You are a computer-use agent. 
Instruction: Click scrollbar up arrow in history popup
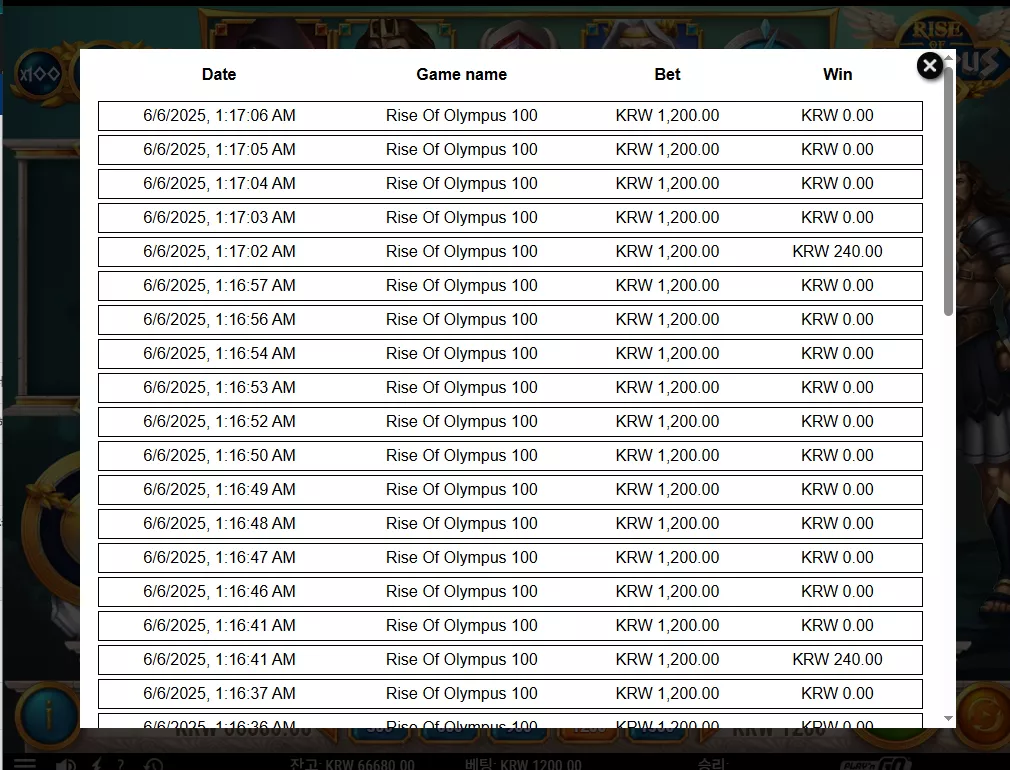(x=948, y=58)
